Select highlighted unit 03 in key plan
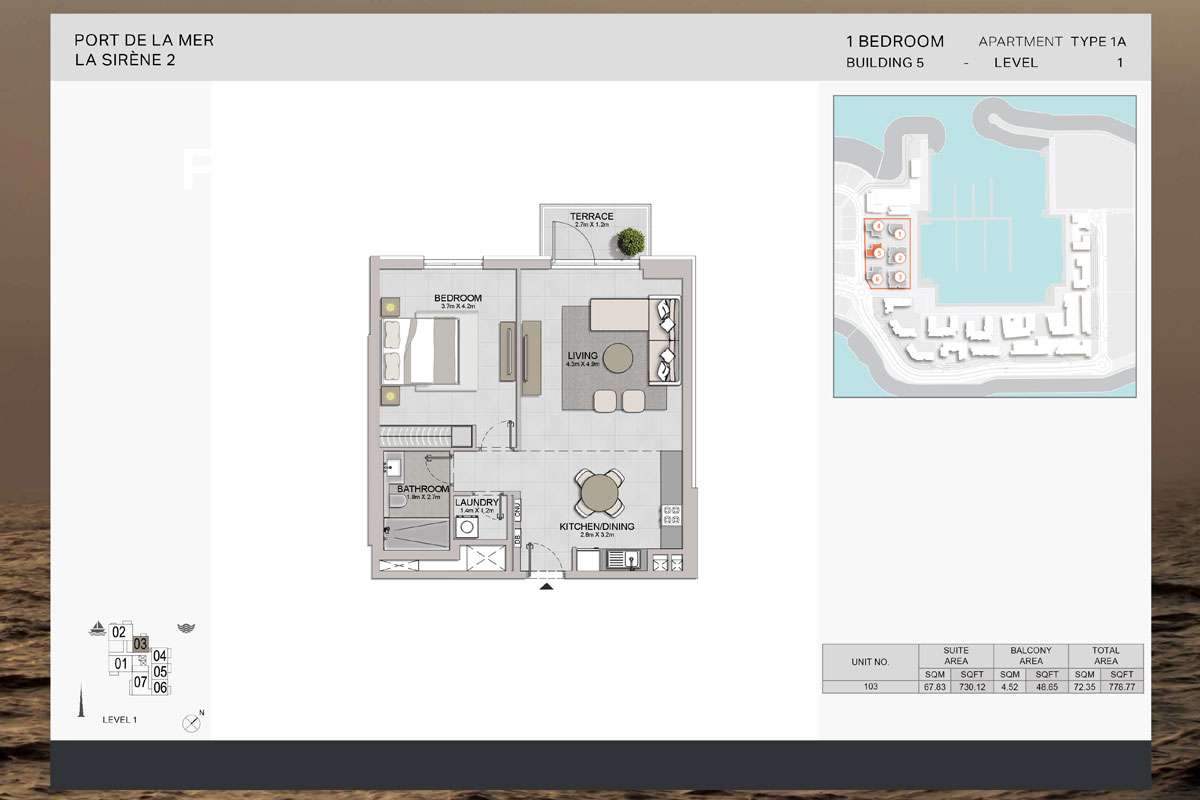Viewport: 1200px width, 800px height. click(x=141, y=644)
